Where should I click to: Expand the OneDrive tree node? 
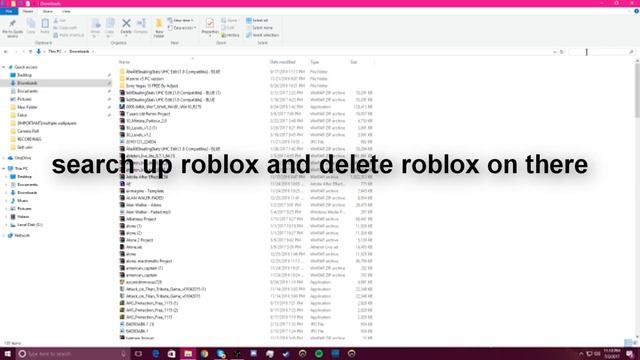[x=4, y=158]
